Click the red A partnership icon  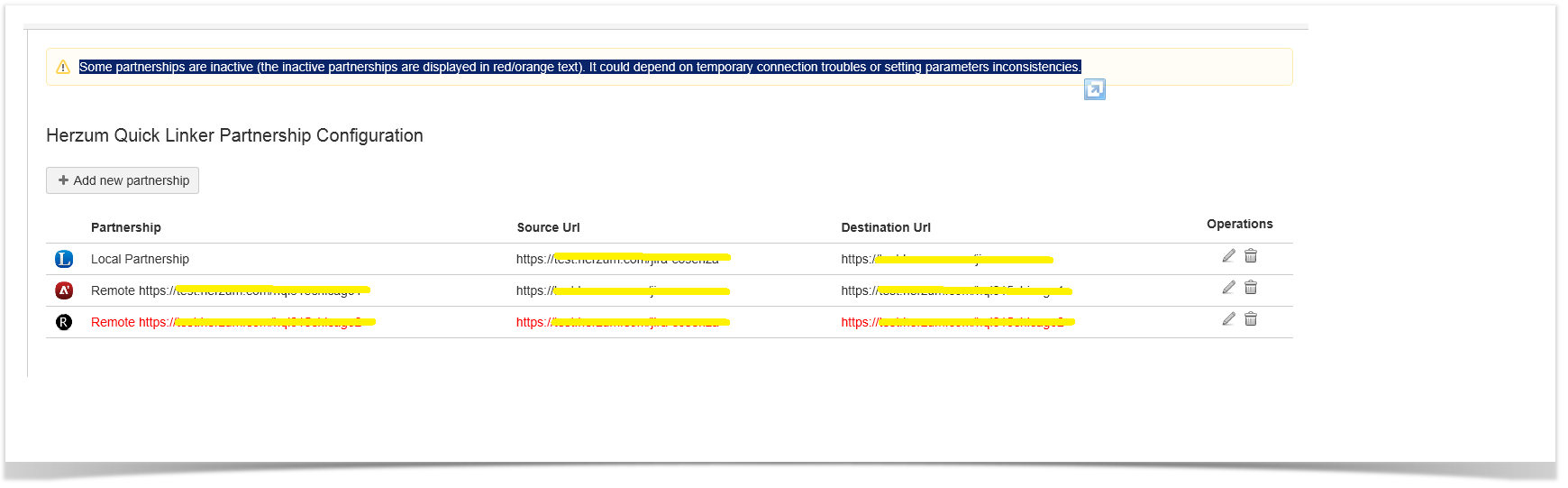click(x=64, y=290)
